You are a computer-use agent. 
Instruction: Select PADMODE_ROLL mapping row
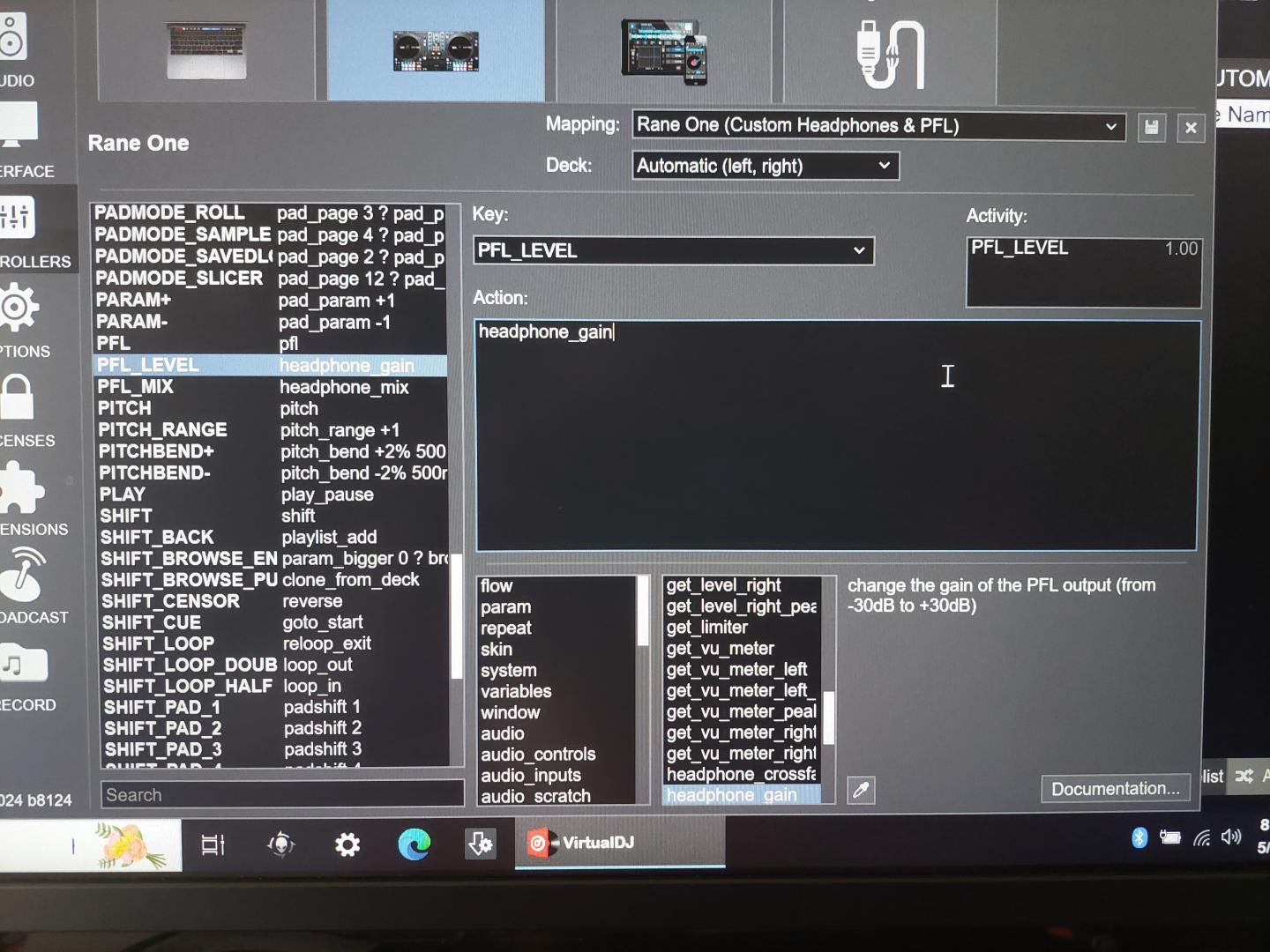tap(270, 213)
